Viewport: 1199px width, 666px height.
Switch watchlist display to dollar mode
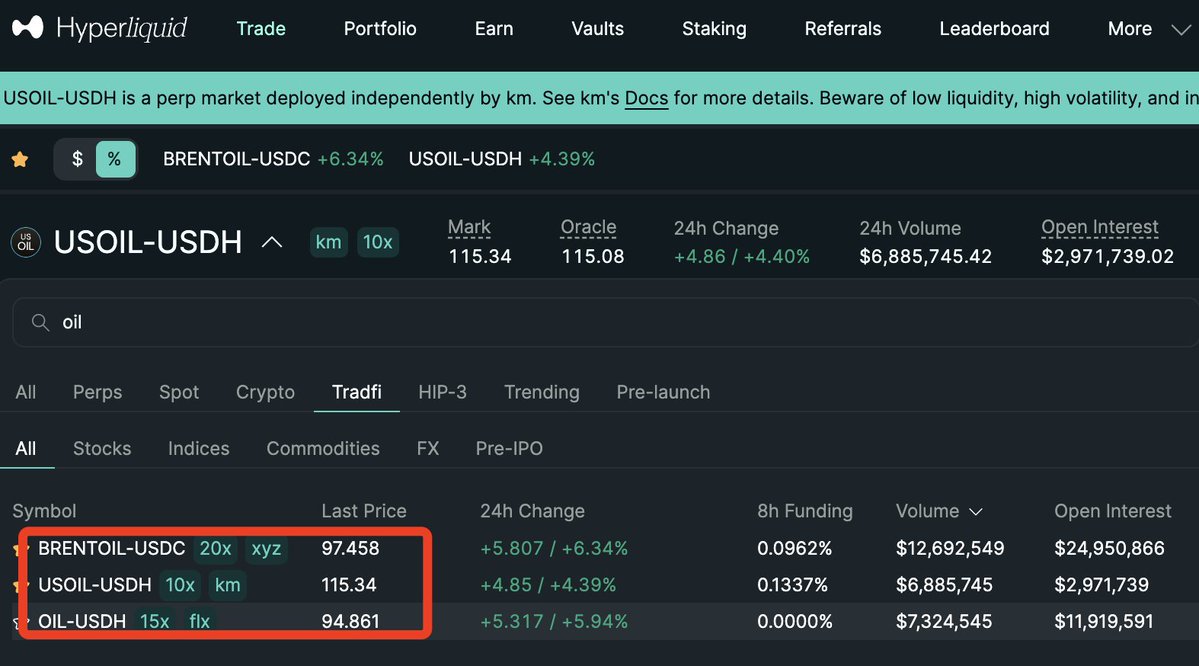(77, 159)
